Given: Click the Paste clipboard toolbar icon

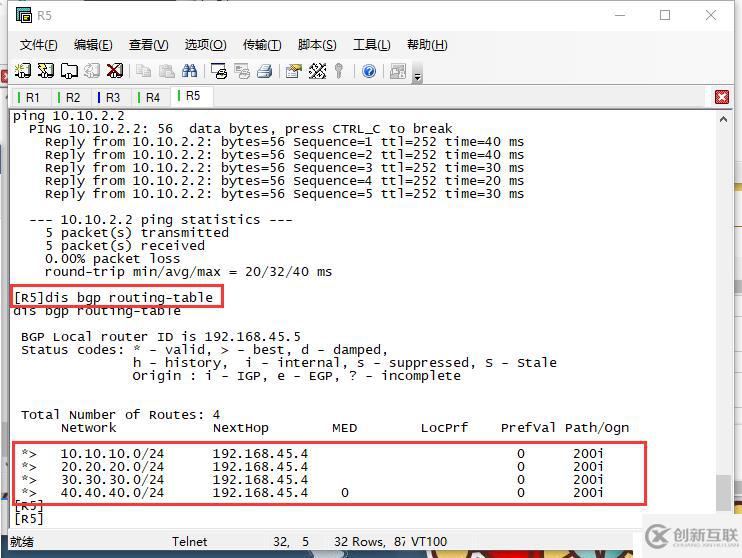Looking at the screenshot, I should (167, 71).
